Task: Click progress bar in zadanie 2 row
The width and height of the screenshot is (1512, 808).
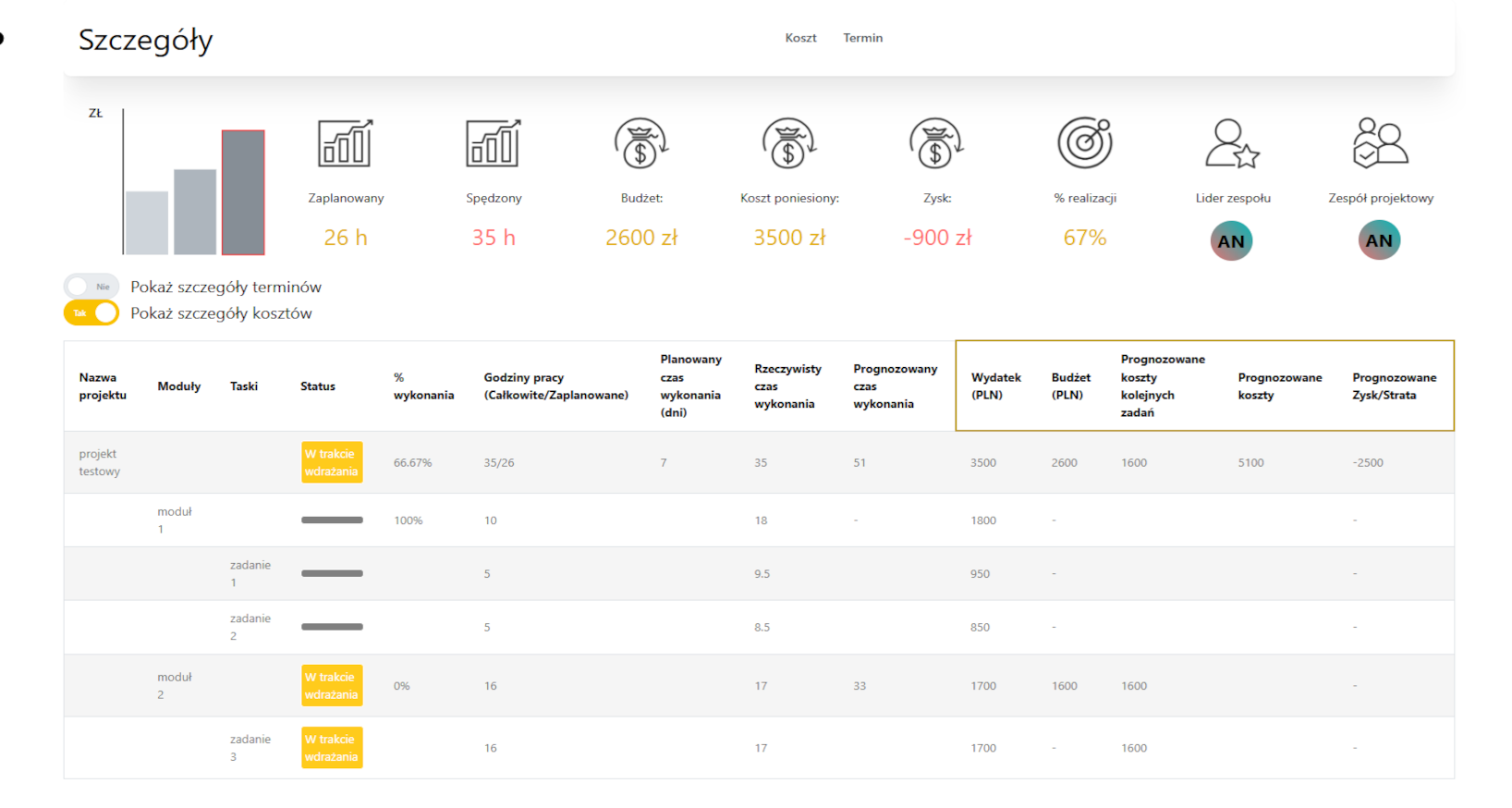Action: pos(332,627)
